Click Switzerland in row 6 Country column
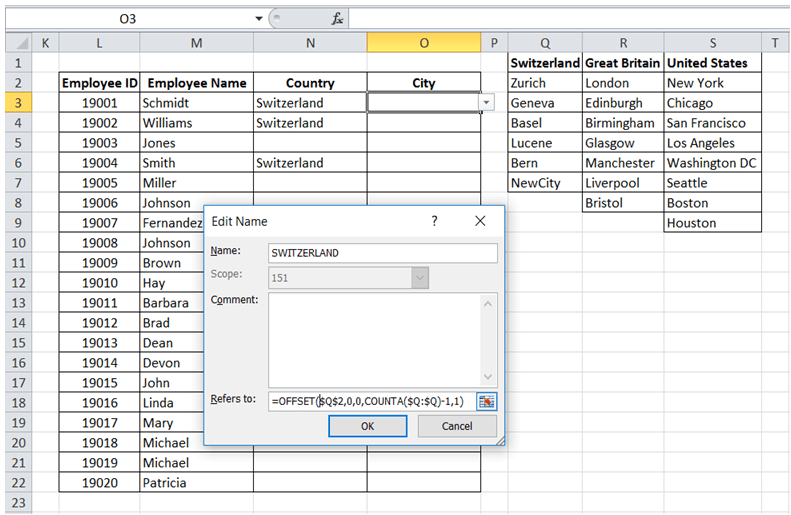This screenshot has height=515, width=791. point(310,163)
